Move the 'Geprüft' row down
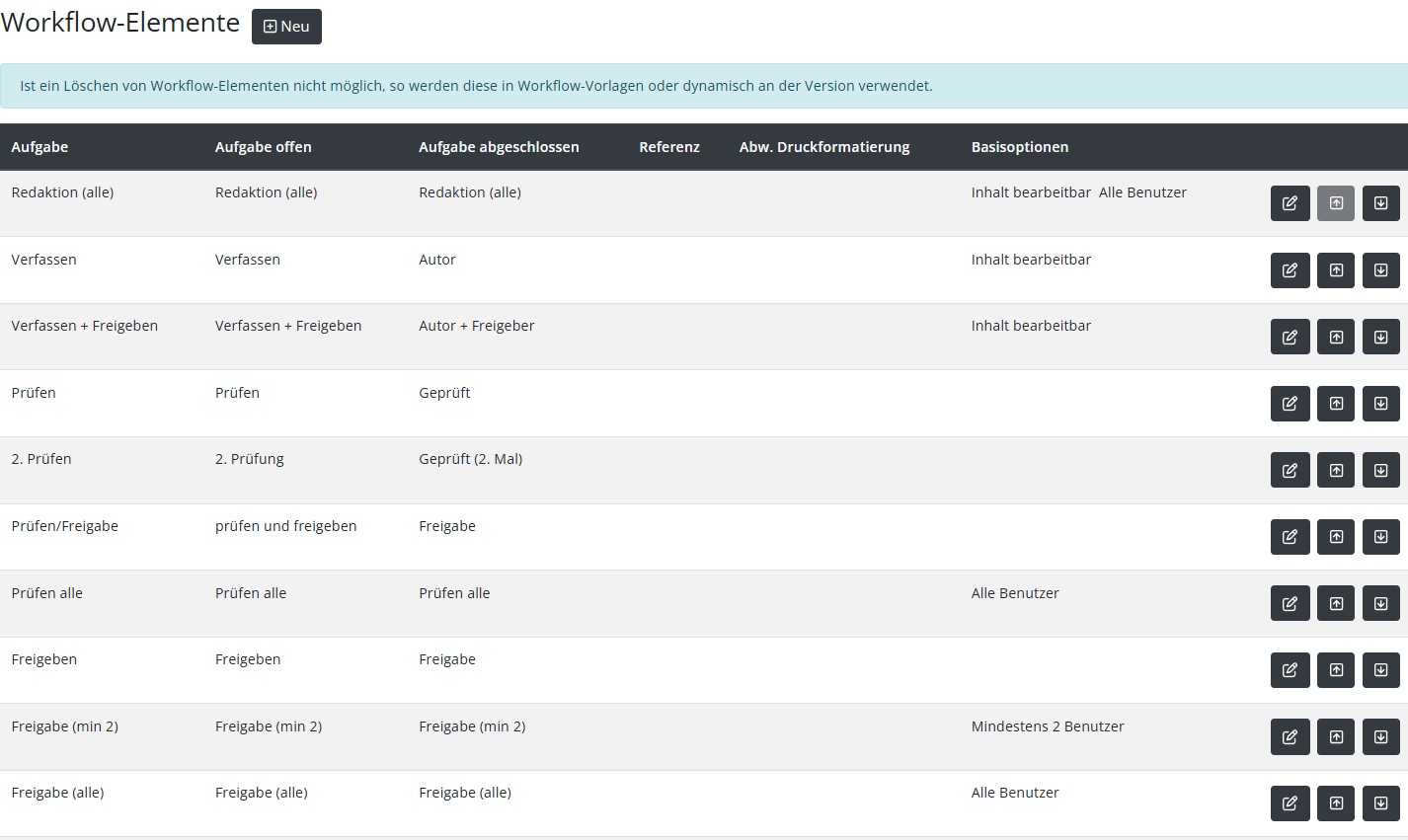This screenshot has height=840, width=1408. (1381, 404)
